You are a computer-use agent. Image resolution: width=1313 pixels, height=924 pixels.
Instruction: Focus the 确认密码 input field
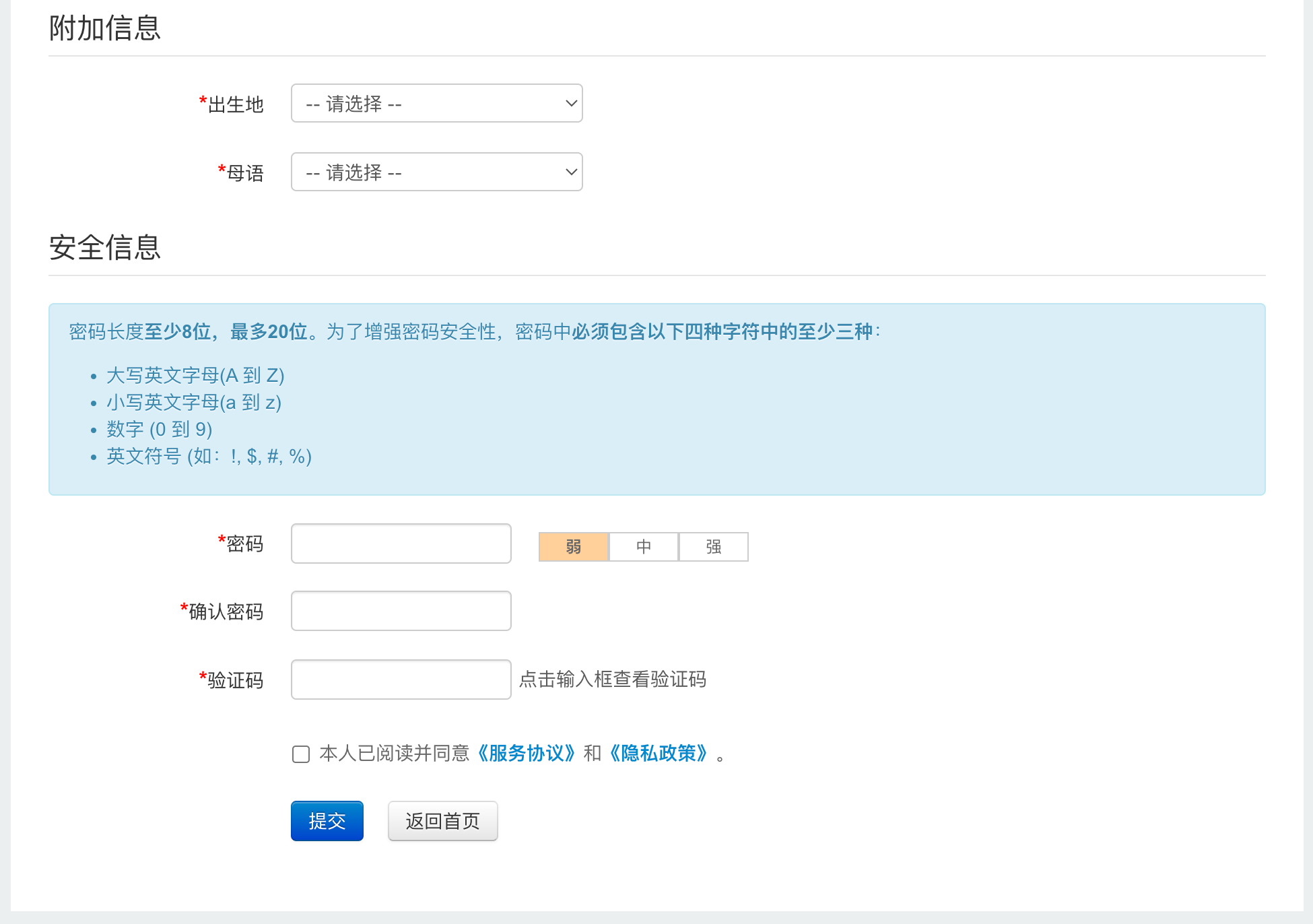tap(401, 611)
